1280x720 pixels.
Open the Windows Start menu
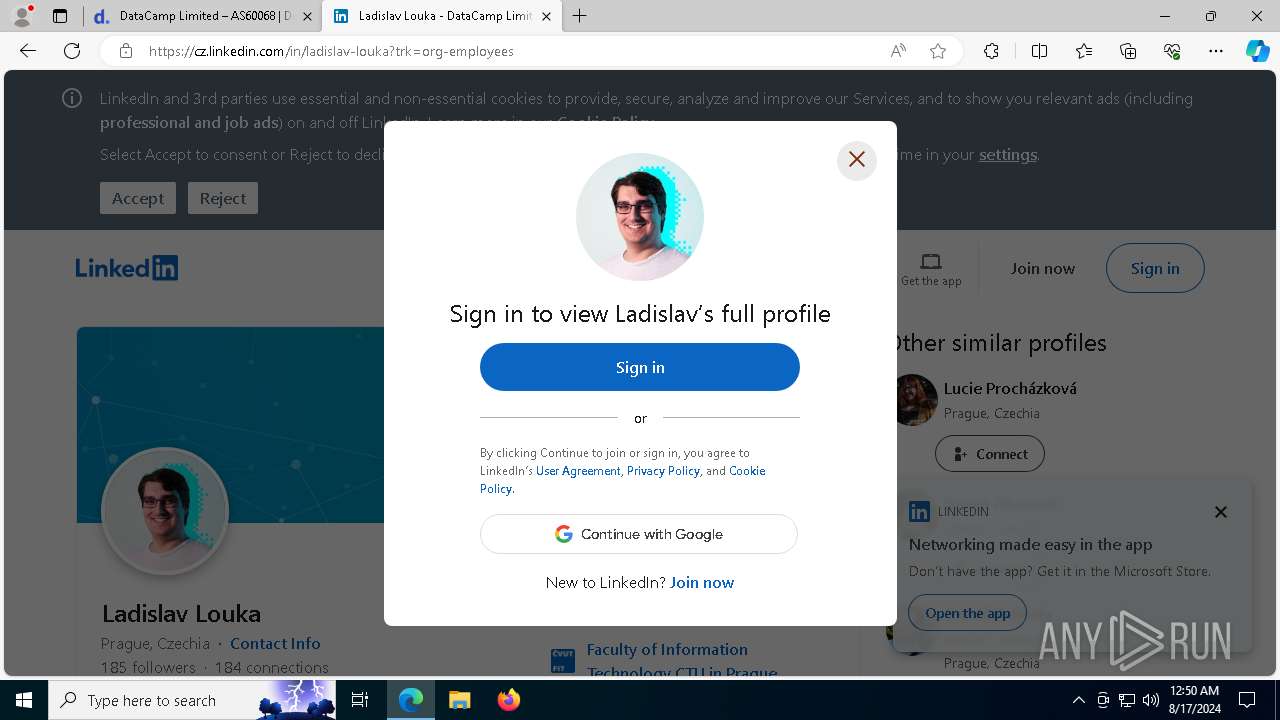pyautogui.click(x=24, y=700)
